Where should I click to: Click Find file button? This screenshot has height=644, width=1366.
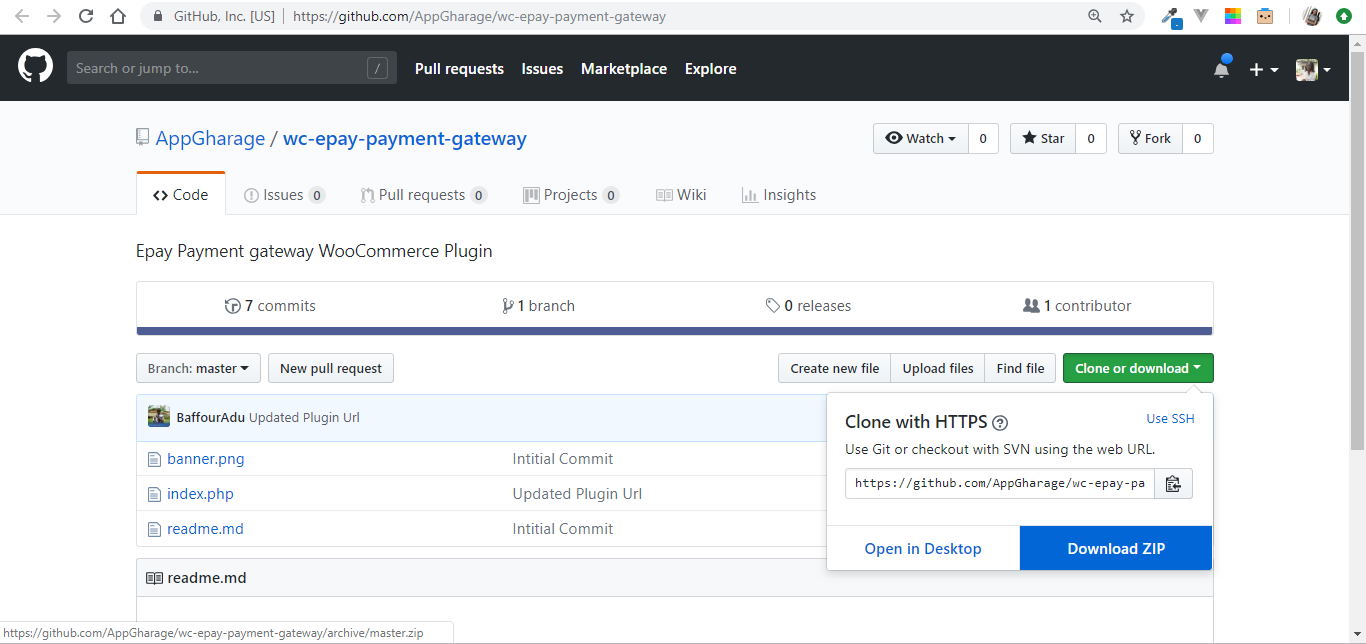[x=1020, y=368]
